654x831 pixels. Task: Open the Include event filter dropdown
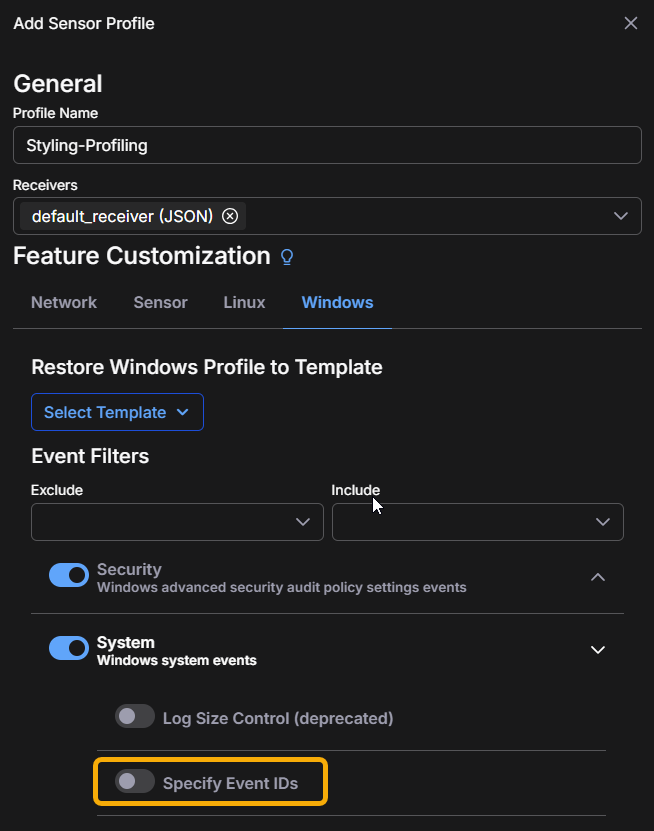tap(477, 522)
